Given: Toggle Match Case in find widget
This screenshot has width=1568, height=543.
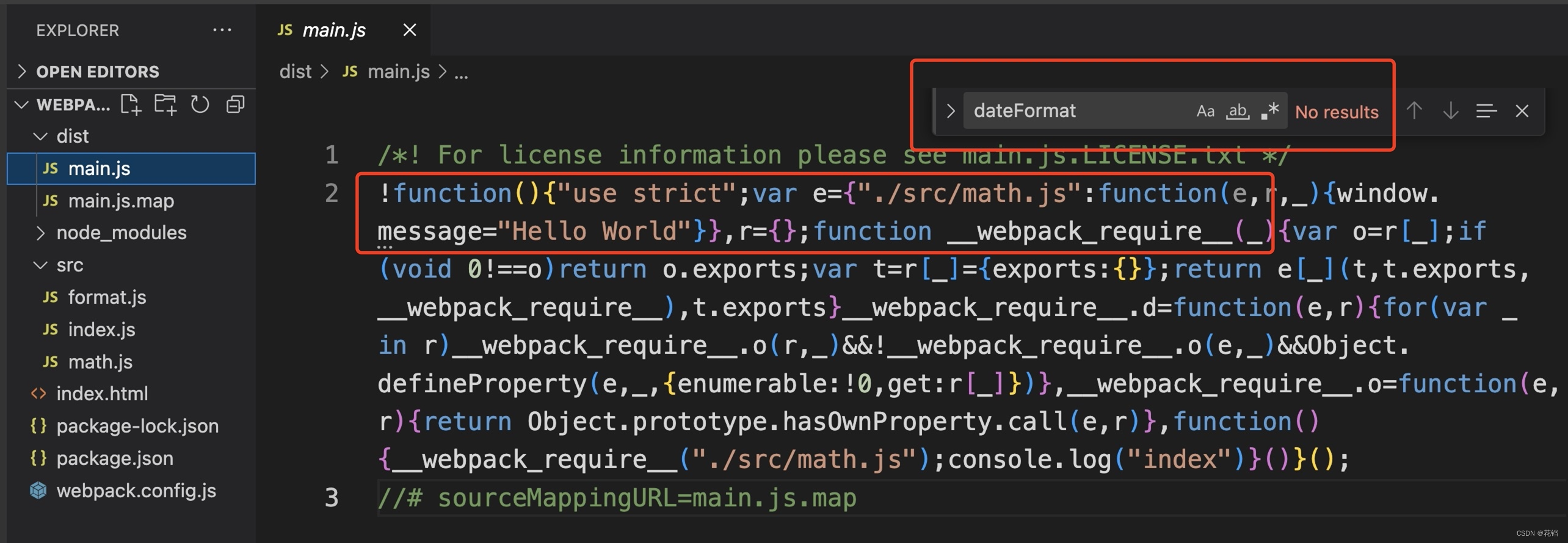Looking at the screenshot, I should coord(1205,111).
